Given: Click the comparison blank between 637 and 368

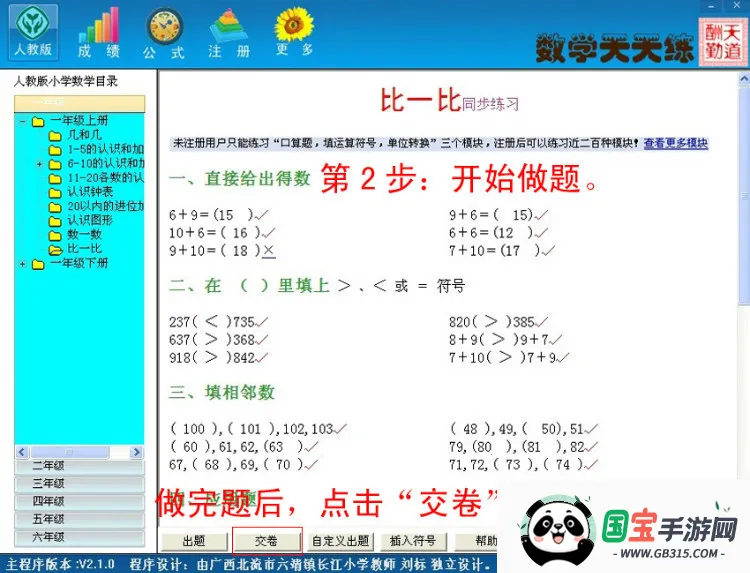Looking at the screenshot, I should pos(211,340).
